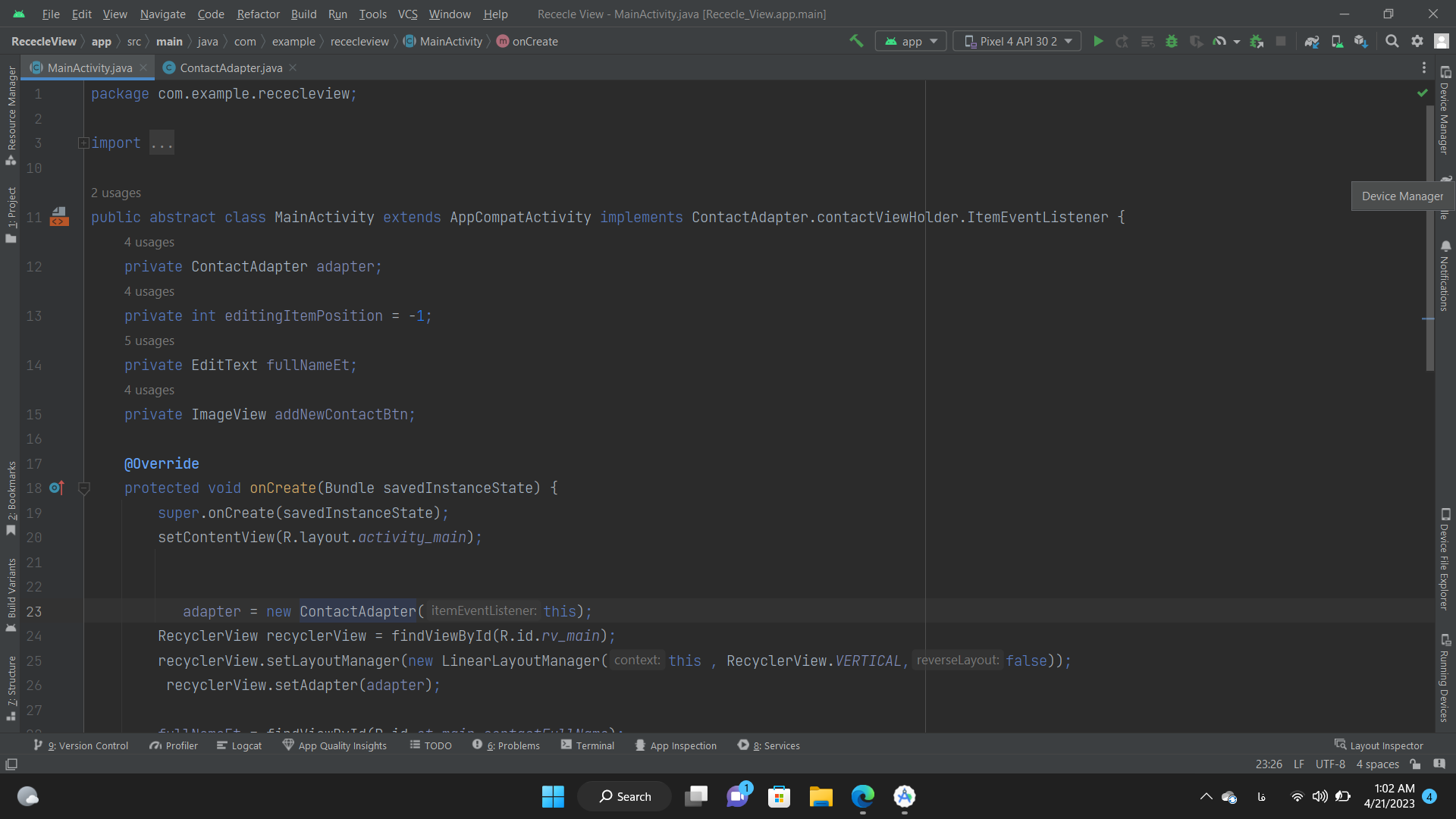Open the Resource Manager side panel
The height and width of the screenshot is (819, 1456).
click(11, 115)
